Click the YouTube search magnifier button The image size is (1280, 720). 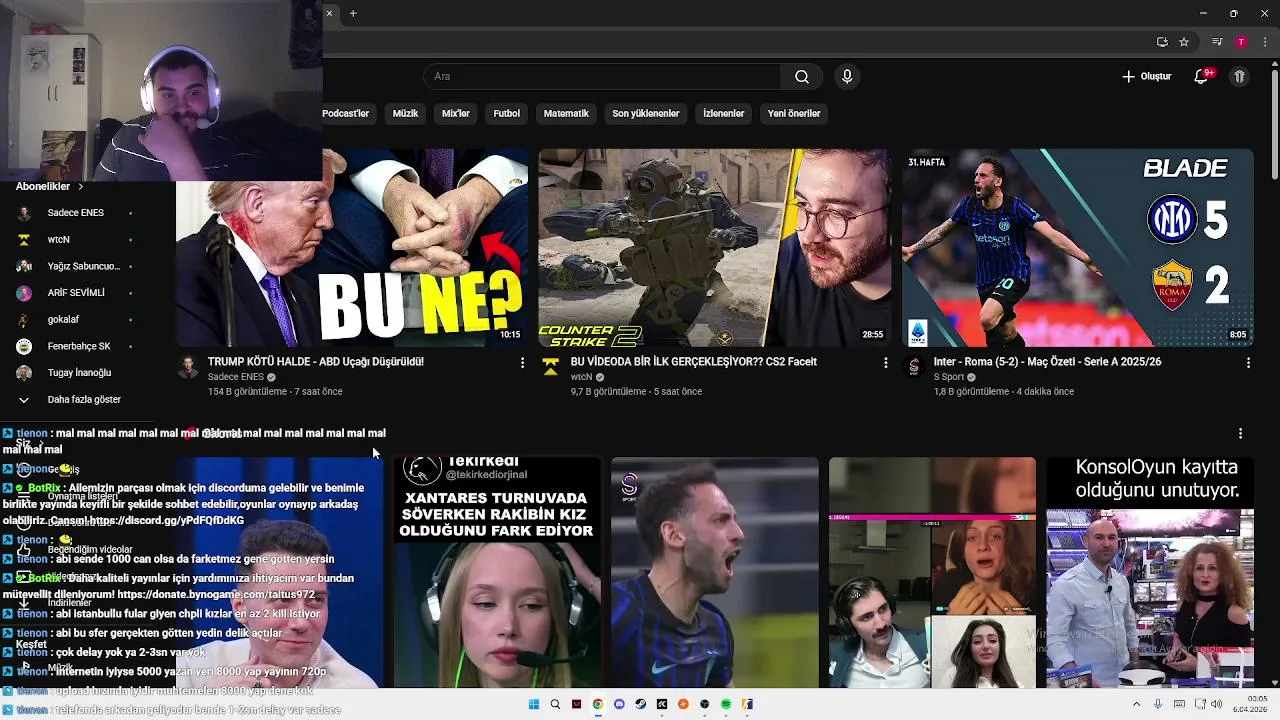point(801,77)
